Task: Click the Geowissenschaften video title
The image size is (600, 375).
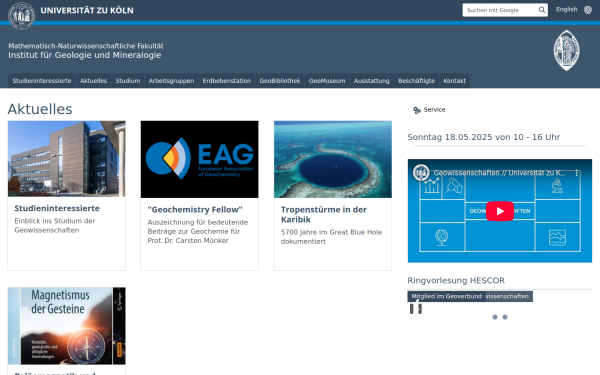Action: pyautogui.click(x=499, y=173)
